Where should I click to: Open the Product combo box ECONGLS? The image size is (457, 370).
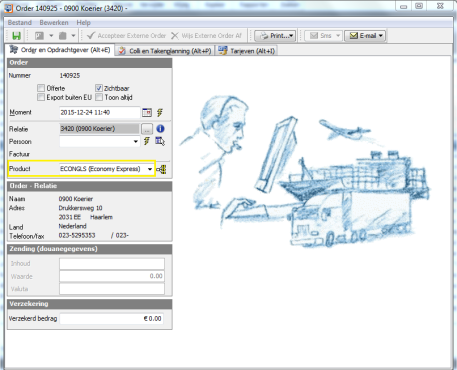107,169
